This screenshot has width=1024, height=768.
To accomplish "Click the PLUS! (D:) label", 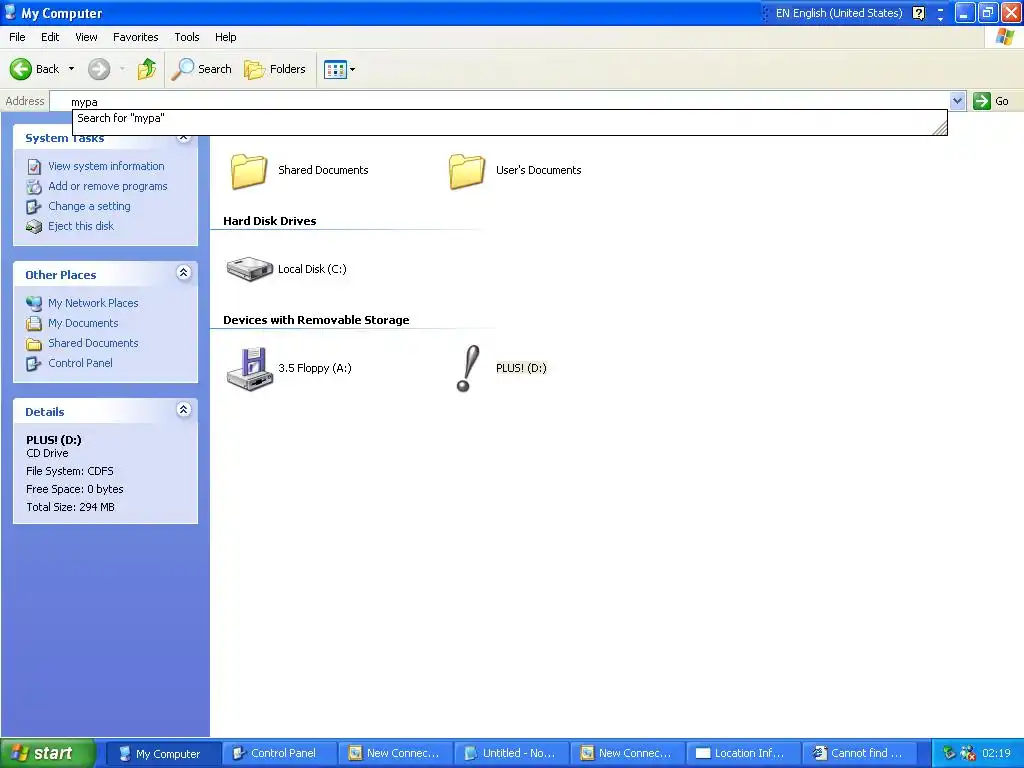I will tap(521, 368).
